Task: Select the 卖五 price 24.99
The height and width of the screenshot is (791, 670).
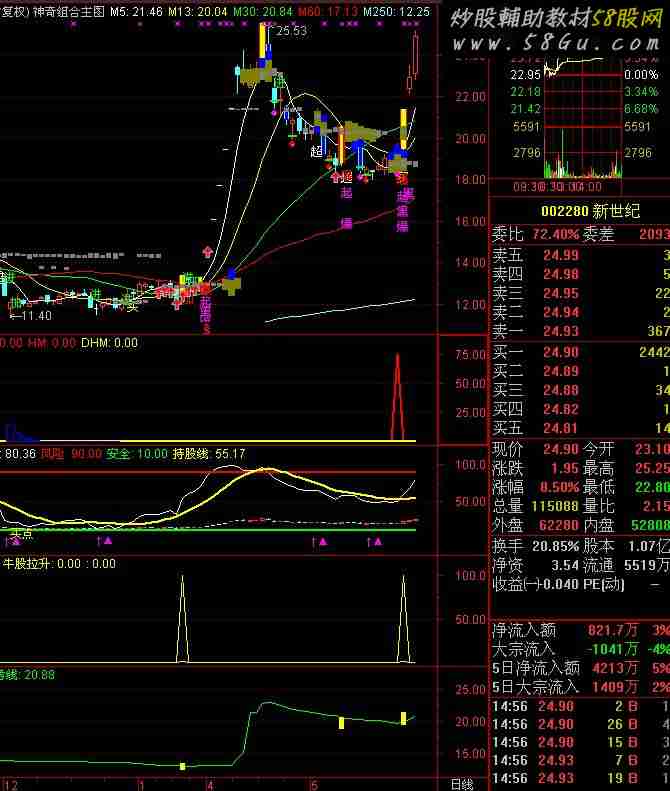Action: click(561, 255)
